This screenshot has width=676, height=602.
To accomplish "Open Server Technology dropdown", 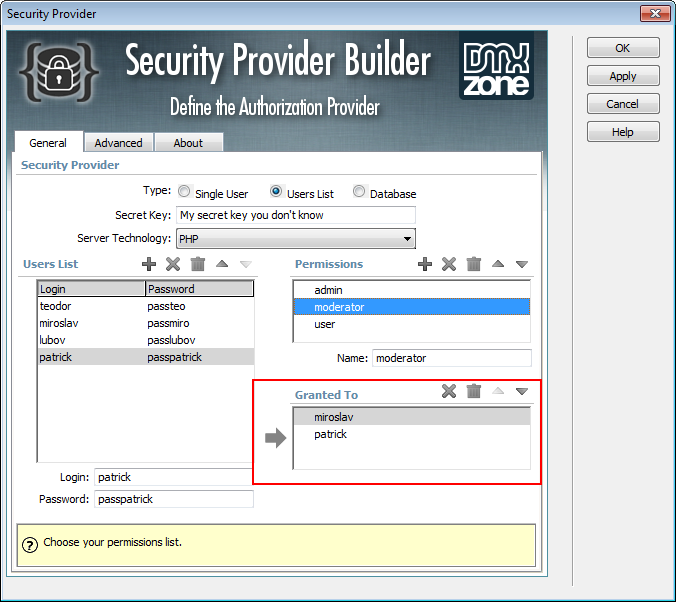I will 296,238.
